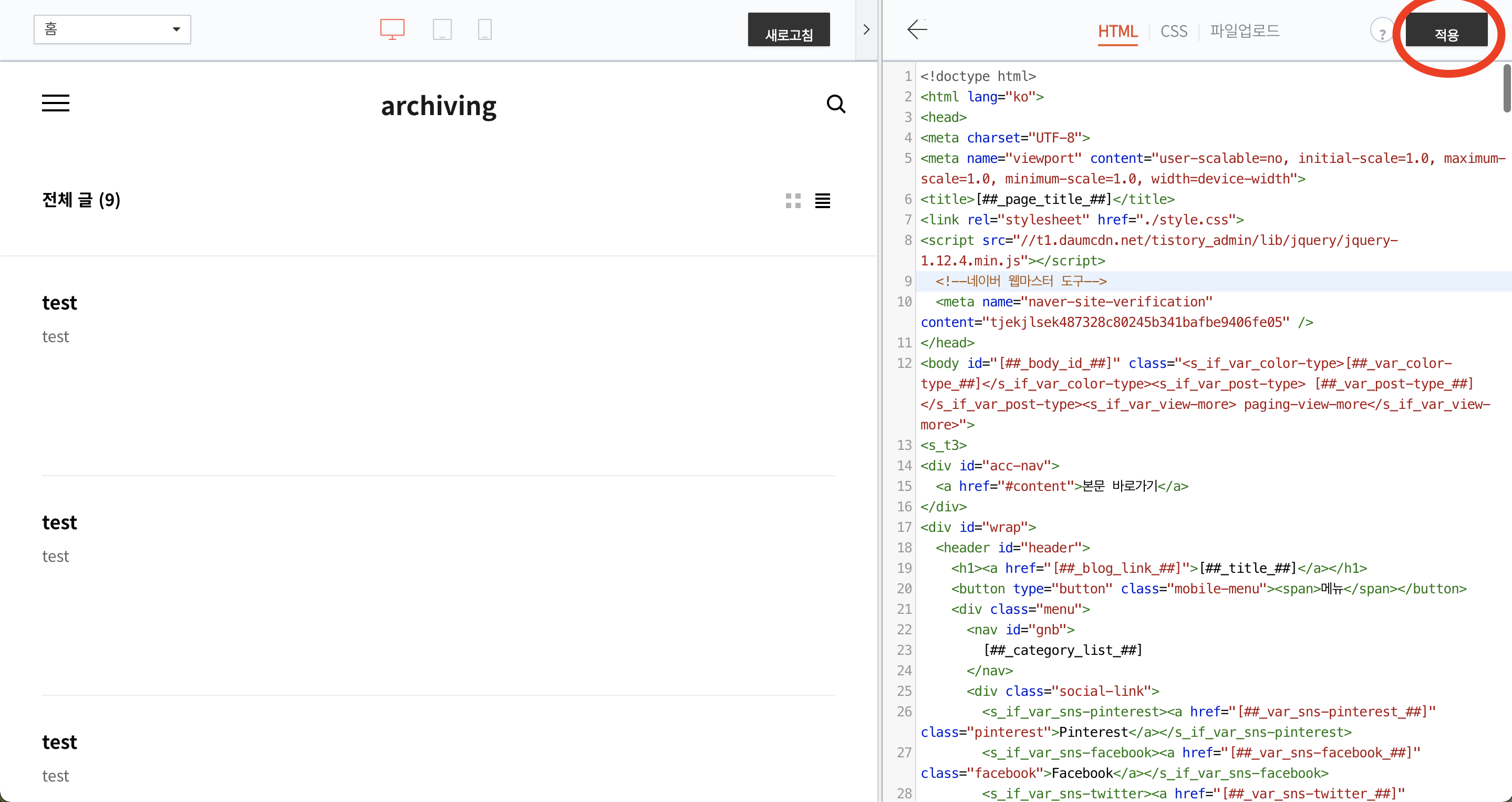Click the meta charset UTF-8 line
This screenshot has width=1512, height=802.
point(1005,138)
